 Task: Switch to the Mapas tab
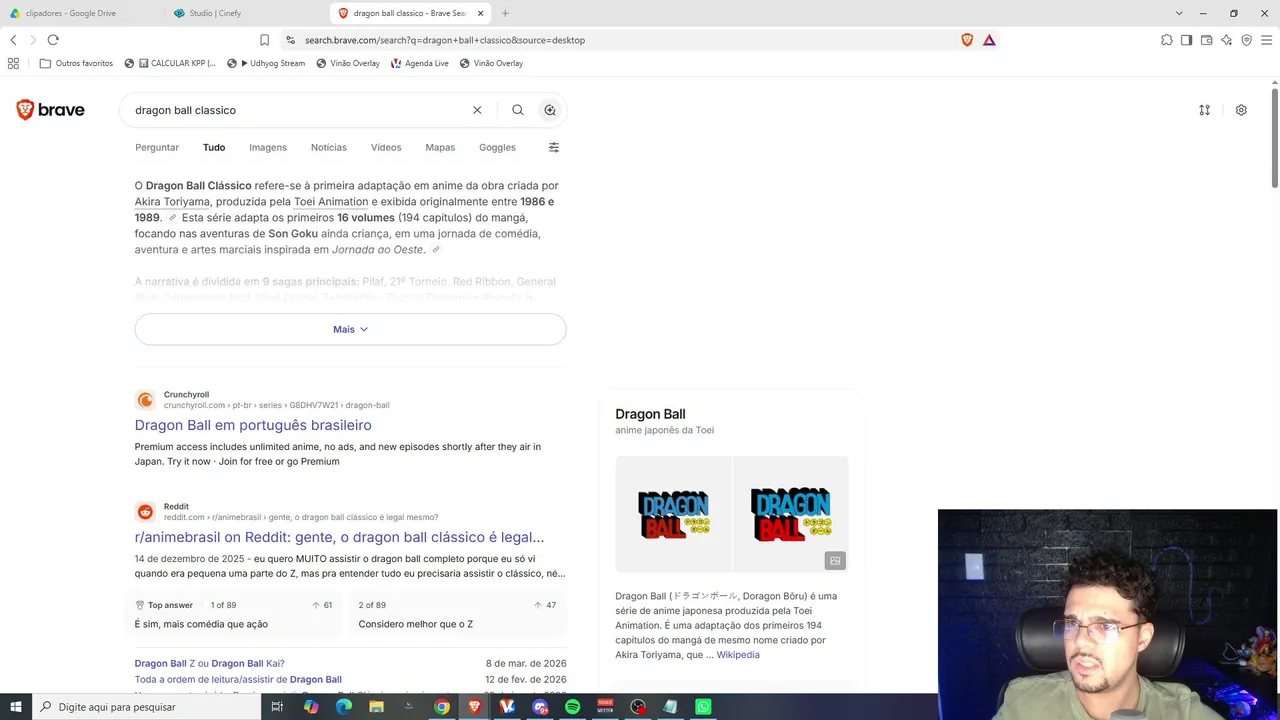pyautogui.click(x=440, y=147)
